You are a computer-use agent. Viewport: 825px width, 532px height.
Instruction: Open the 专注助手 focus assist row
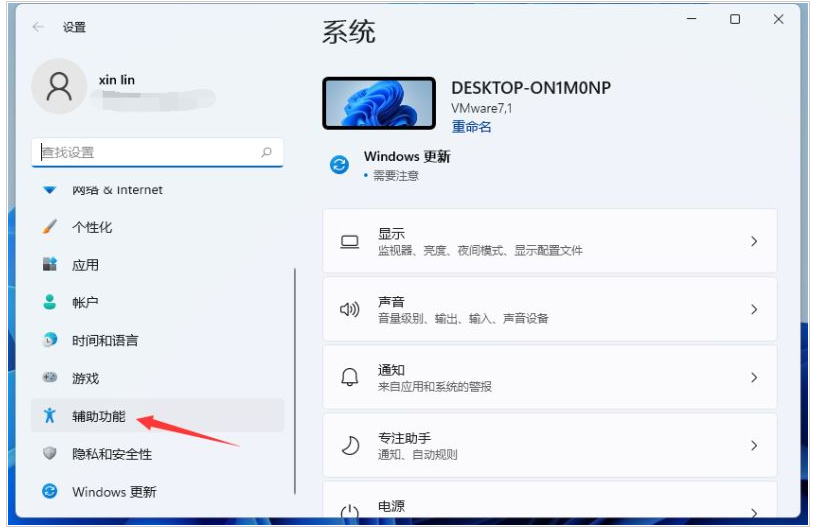pos(549,445)
